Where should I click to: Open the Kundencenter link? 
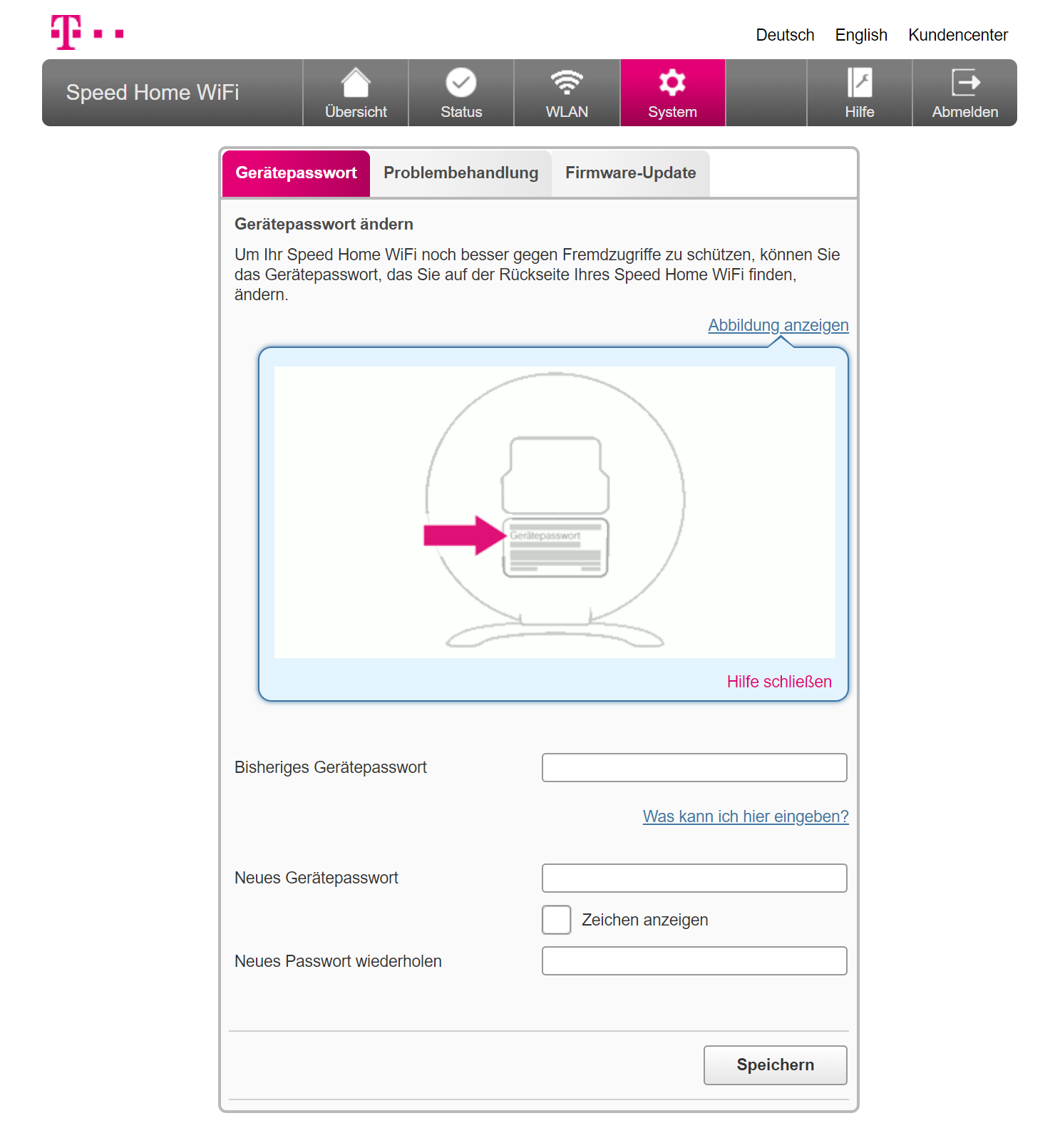(x=958, y=35)
